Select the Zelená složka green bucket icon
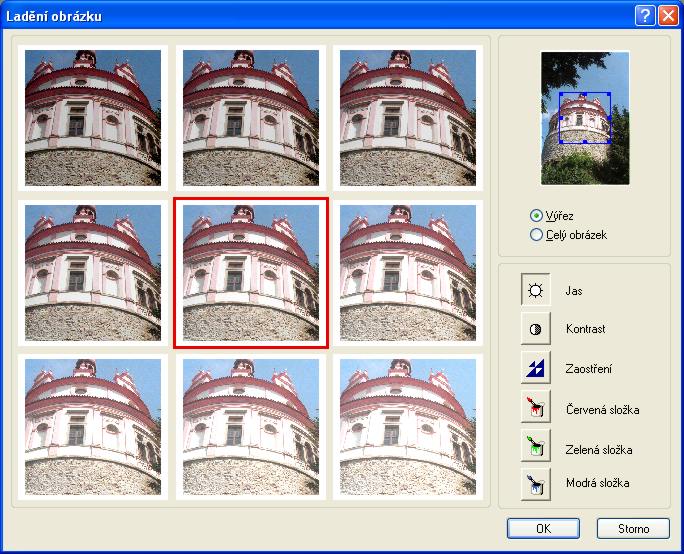This screenshot has width=684, height=554. (536, 446)
